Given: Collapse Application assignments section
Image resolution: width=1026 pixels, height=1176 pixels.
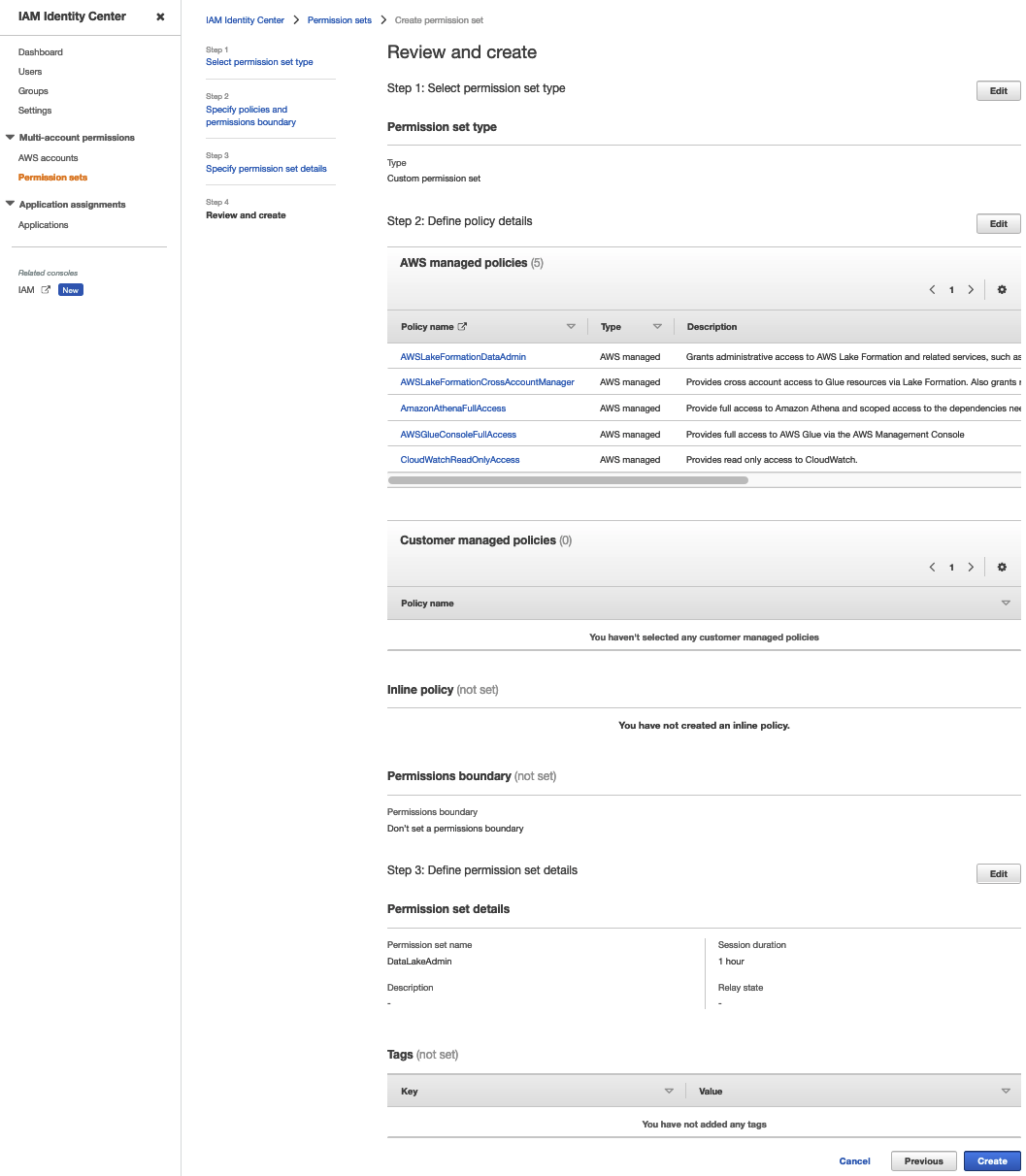Looking at the screenshot, I should [11, 205].
